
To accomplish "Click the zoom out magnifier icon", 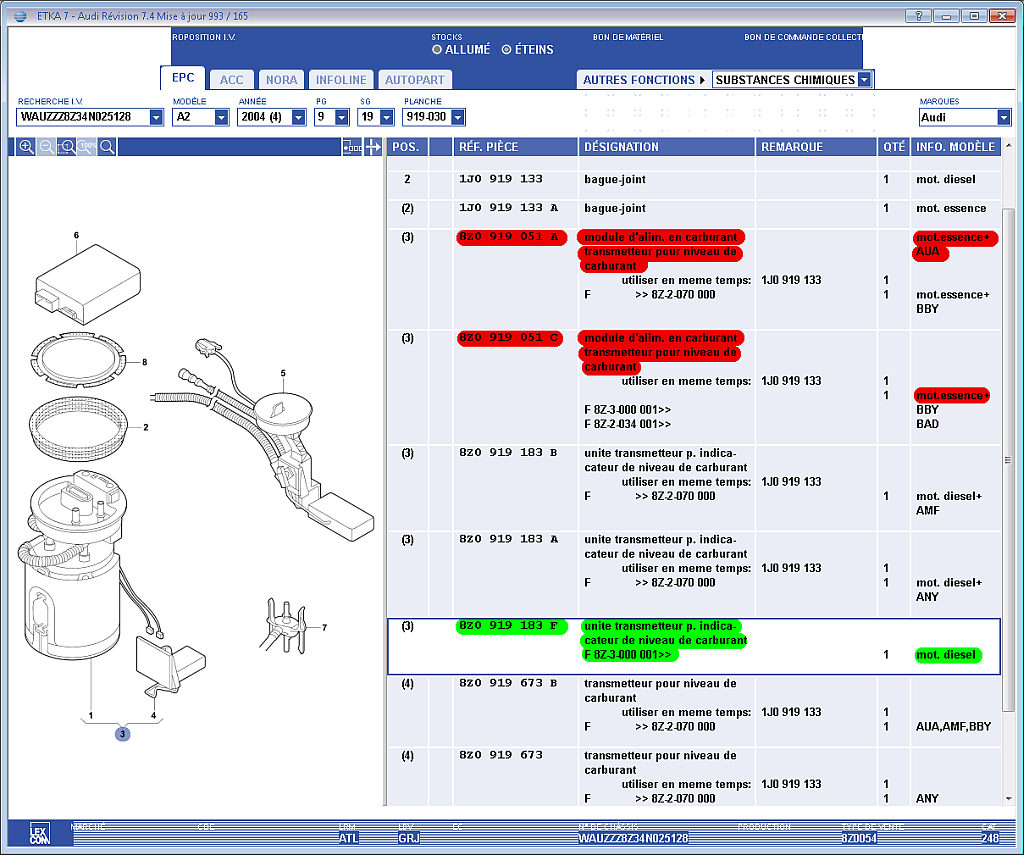I will pos(46,147).
